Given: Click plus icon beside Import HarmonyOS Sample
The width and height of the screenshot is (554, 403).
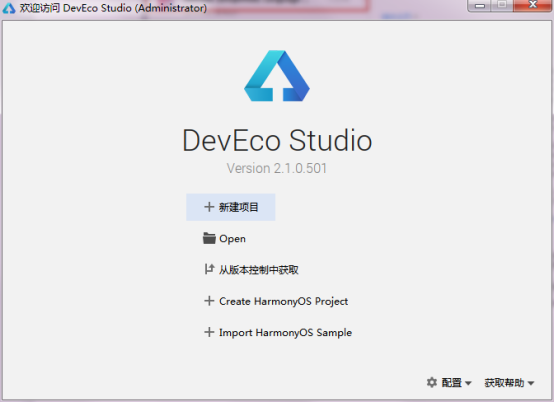Looking at the screenshot, I should (209, 332).
